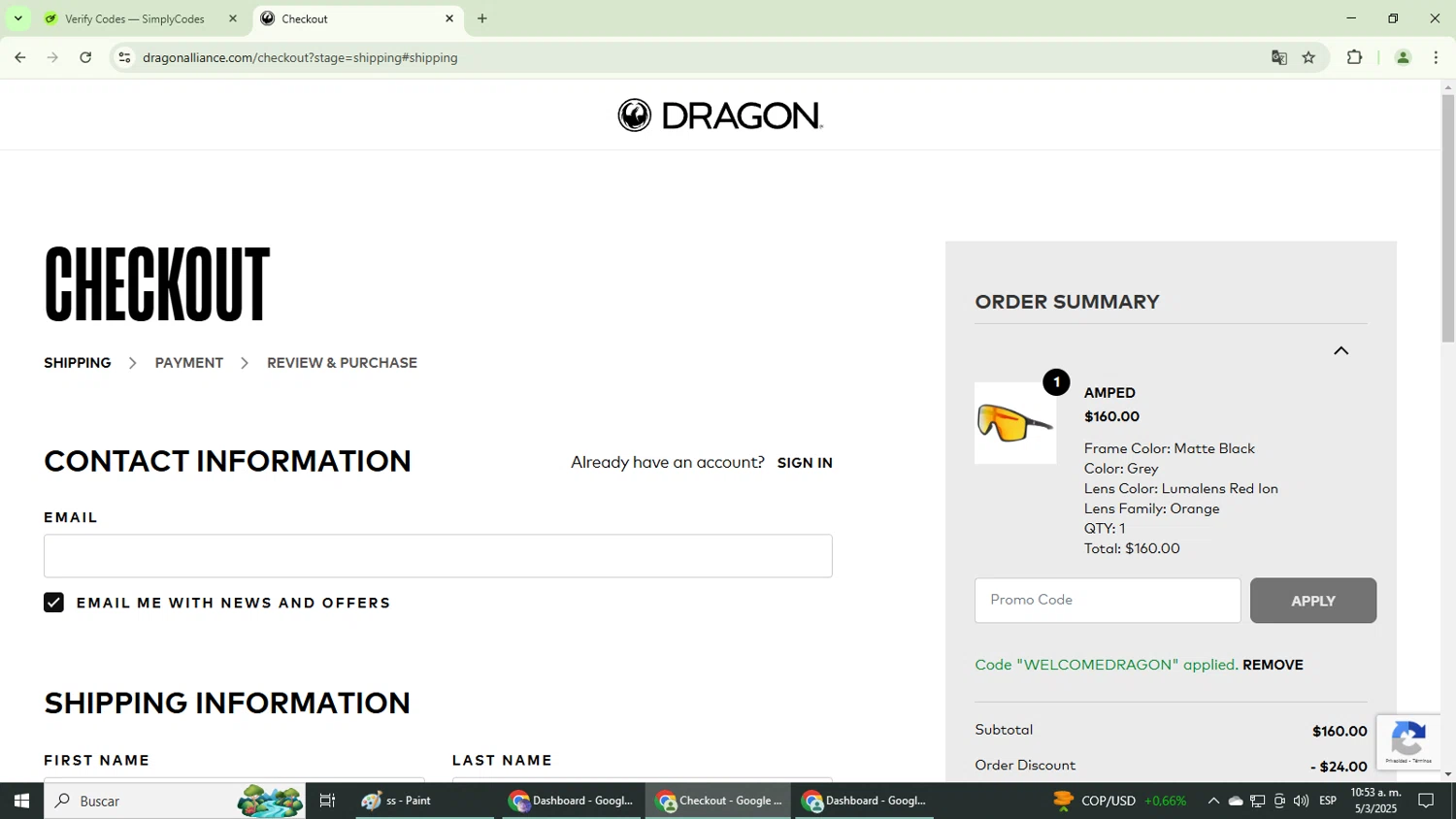Go back with browser back arrow
This screenshot has height=819, width=1456.
click(20, 57)
